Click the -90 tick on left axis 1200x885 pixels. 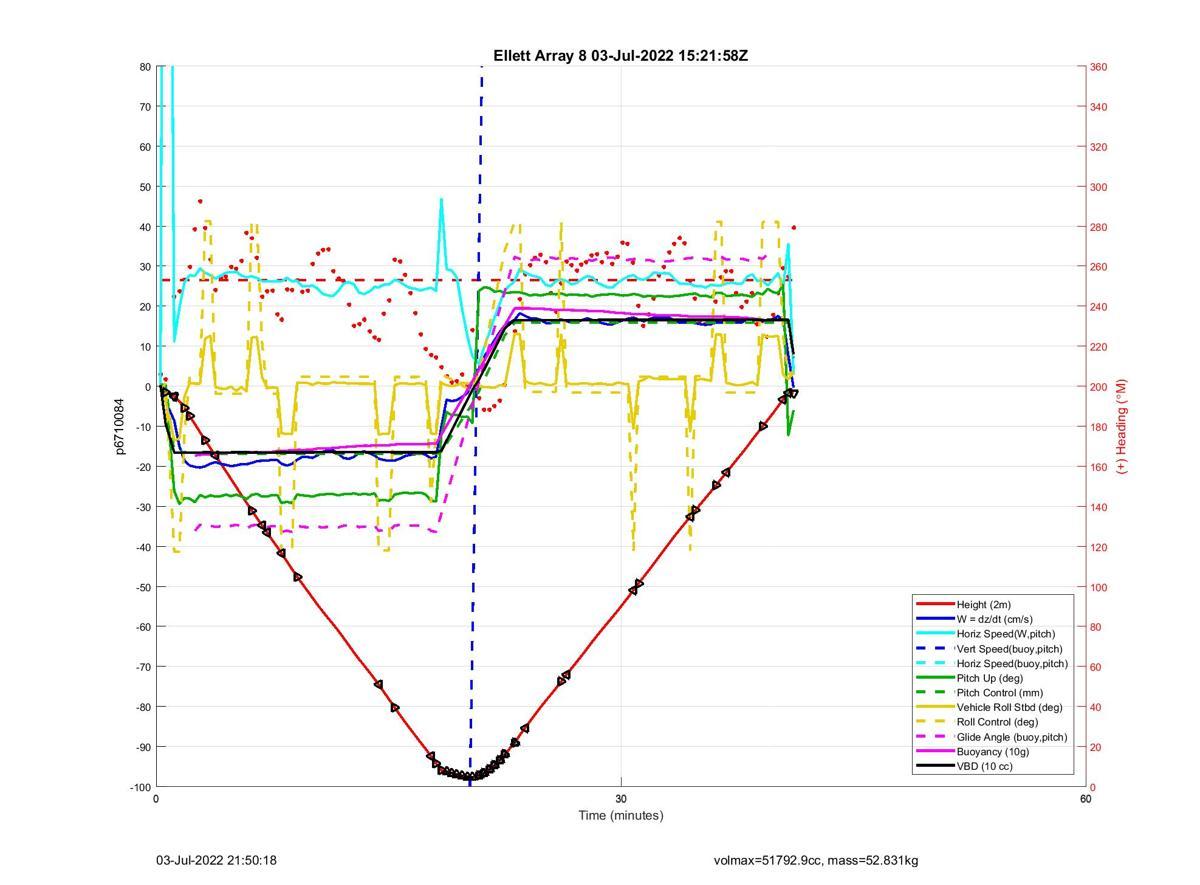click(x=142, y=747)
